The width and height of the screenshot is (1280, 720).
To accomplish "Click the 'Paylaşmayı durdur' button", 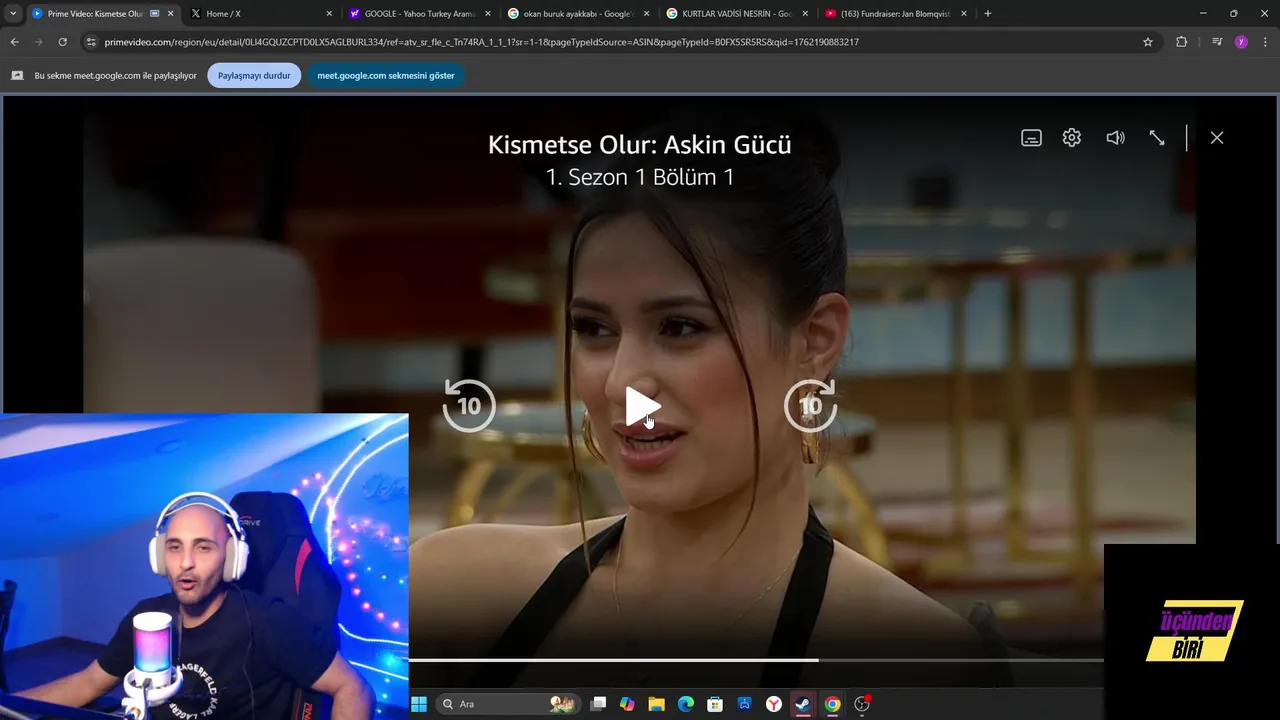I will (x=254, y=75).
